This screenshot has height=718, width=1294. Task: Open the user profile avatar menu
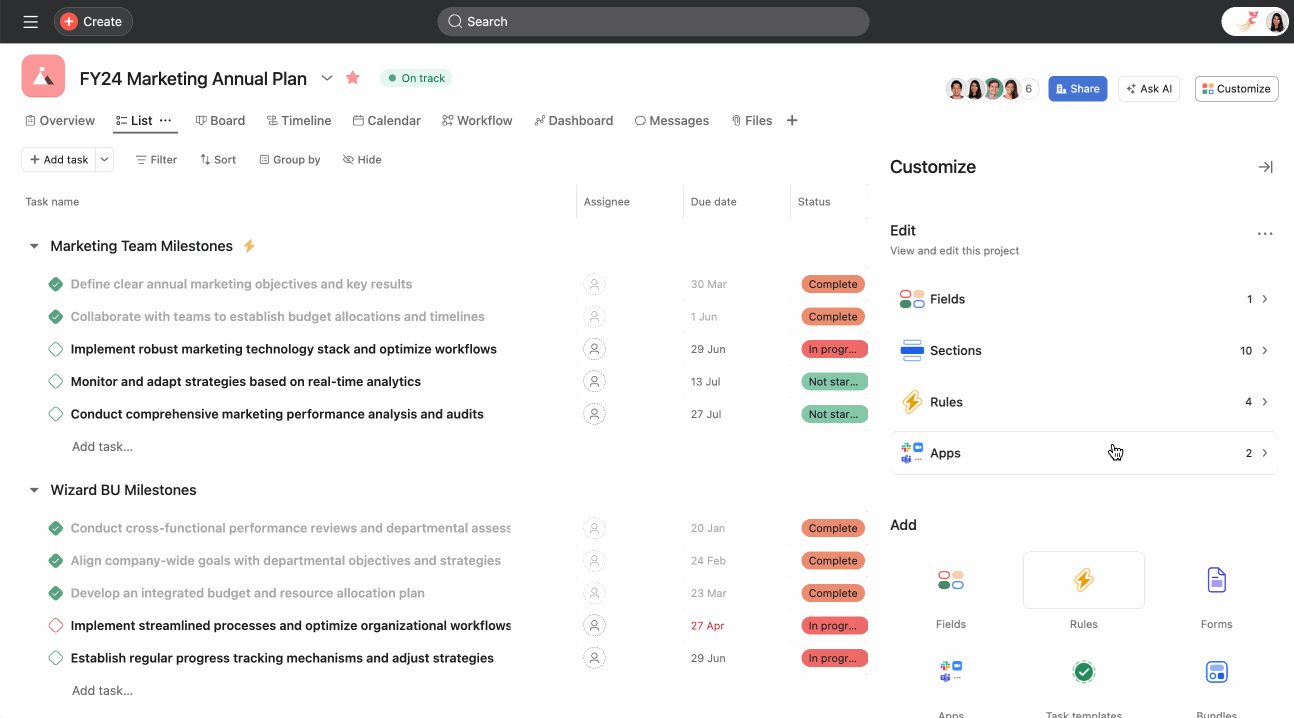click(1275, 21)
